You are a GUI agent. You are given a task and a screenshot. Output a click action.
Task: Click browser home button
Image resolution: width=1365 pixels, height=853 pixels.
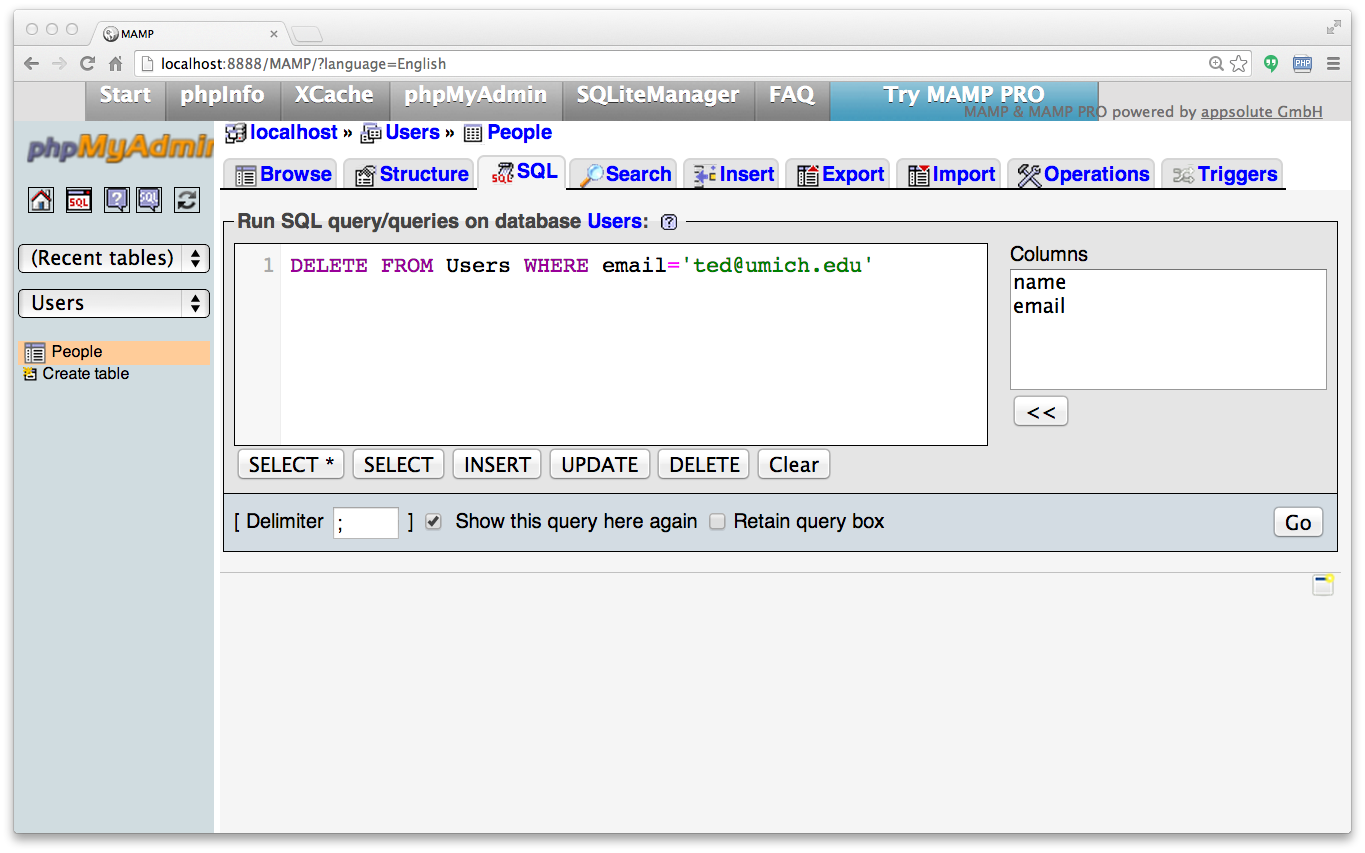click(115, 63)
